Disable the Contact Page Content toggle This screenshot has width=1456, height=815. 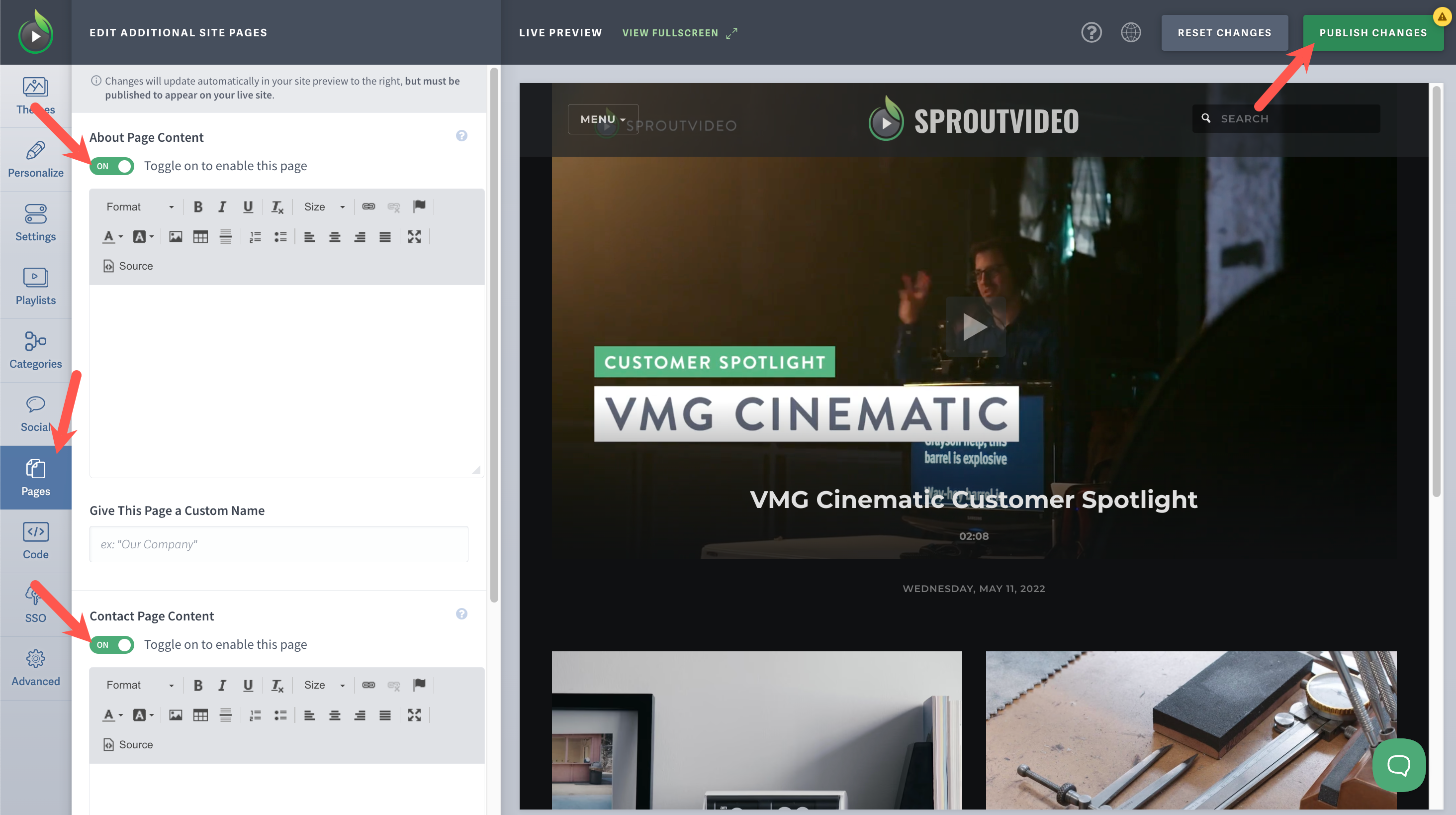click(111, 645)
